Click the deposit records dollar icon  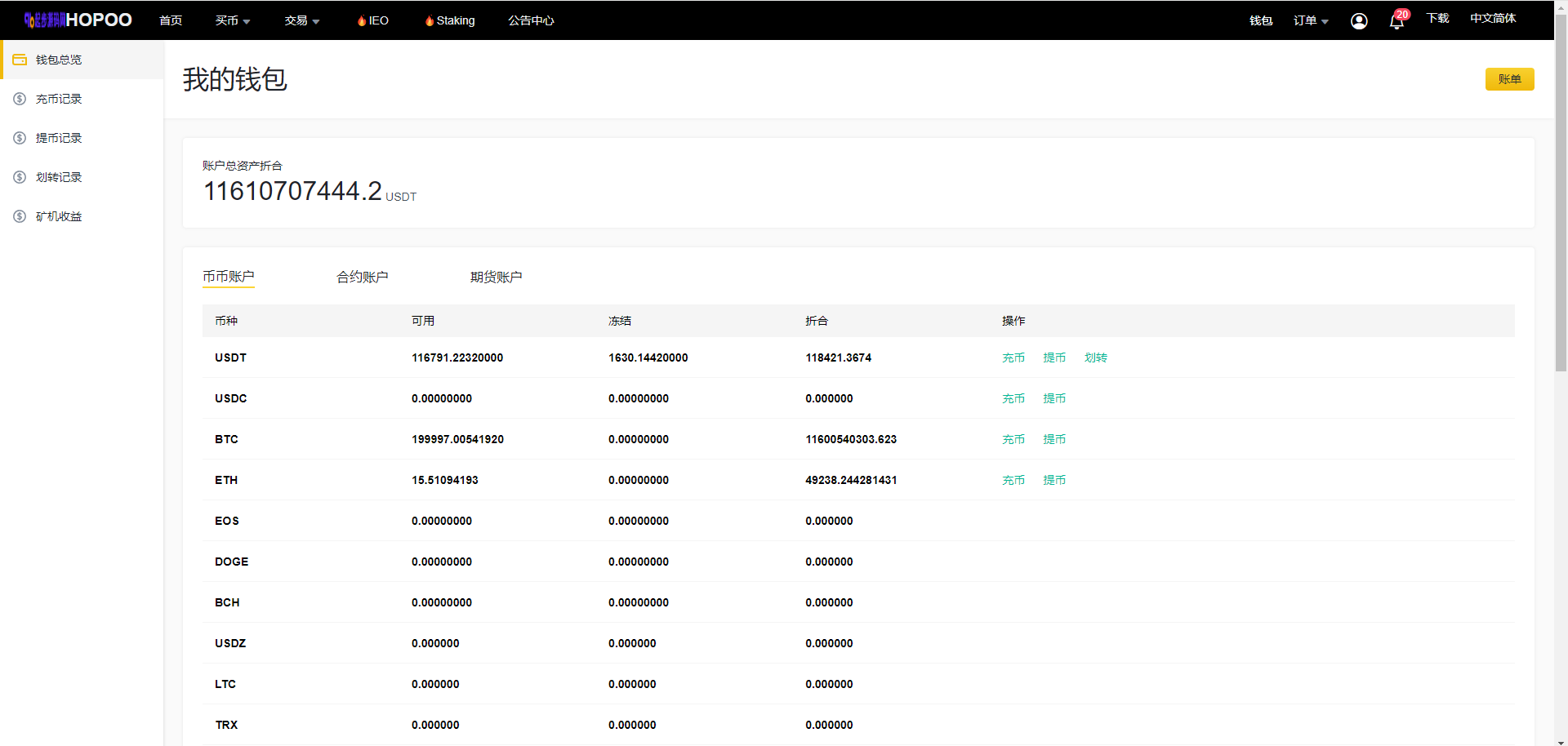pyautogui.click(x=20, y=99)
